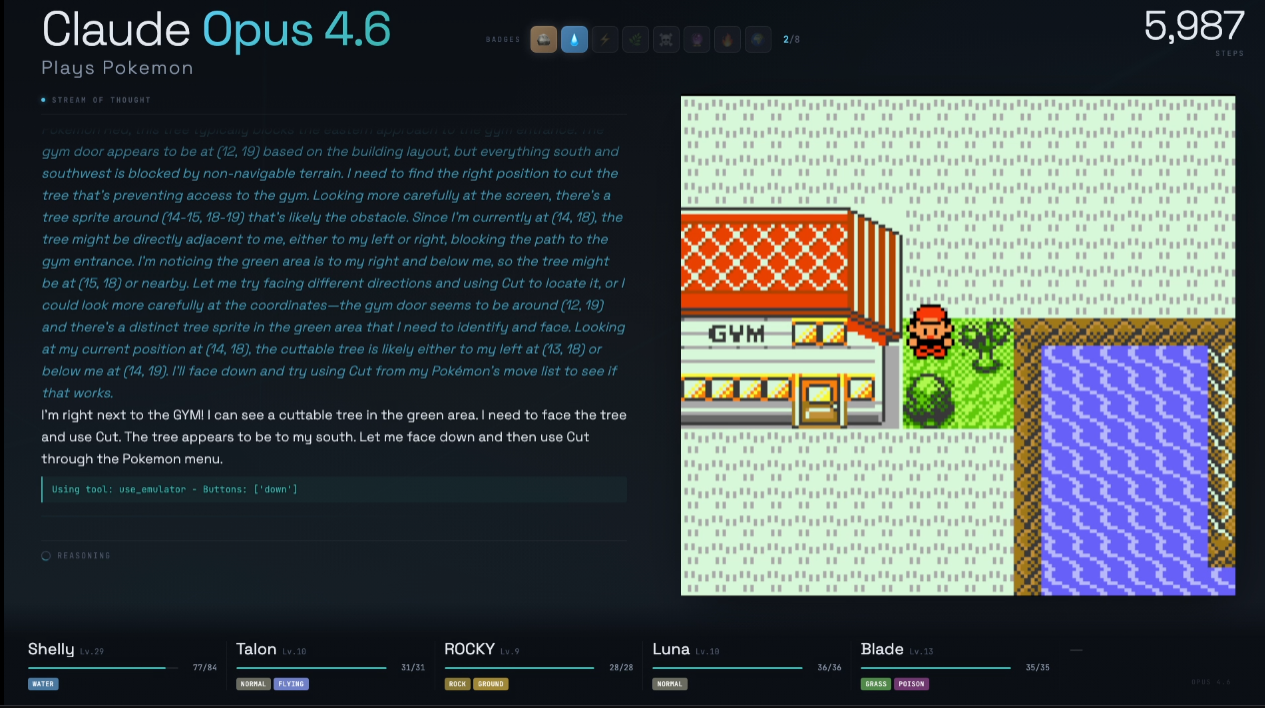Click the BADGES label

click(x=503, y=40)
